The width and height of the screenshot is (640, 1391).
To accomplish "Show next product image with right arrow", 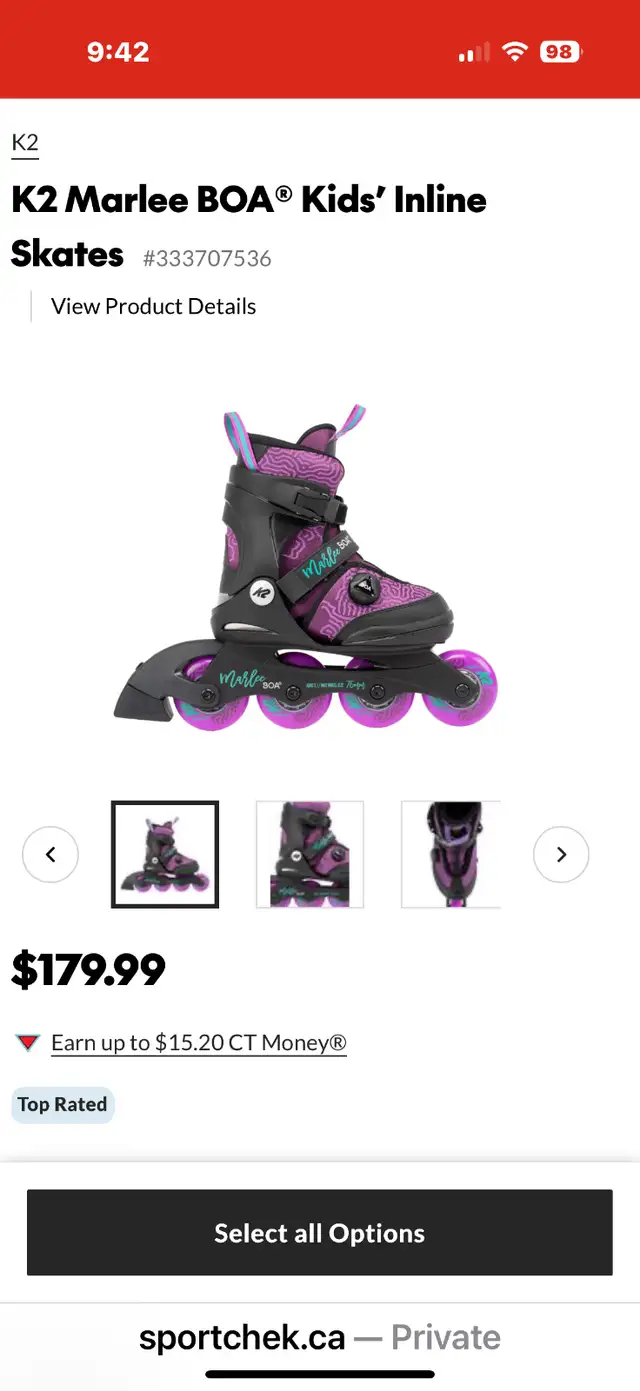I will click(561, 854).
